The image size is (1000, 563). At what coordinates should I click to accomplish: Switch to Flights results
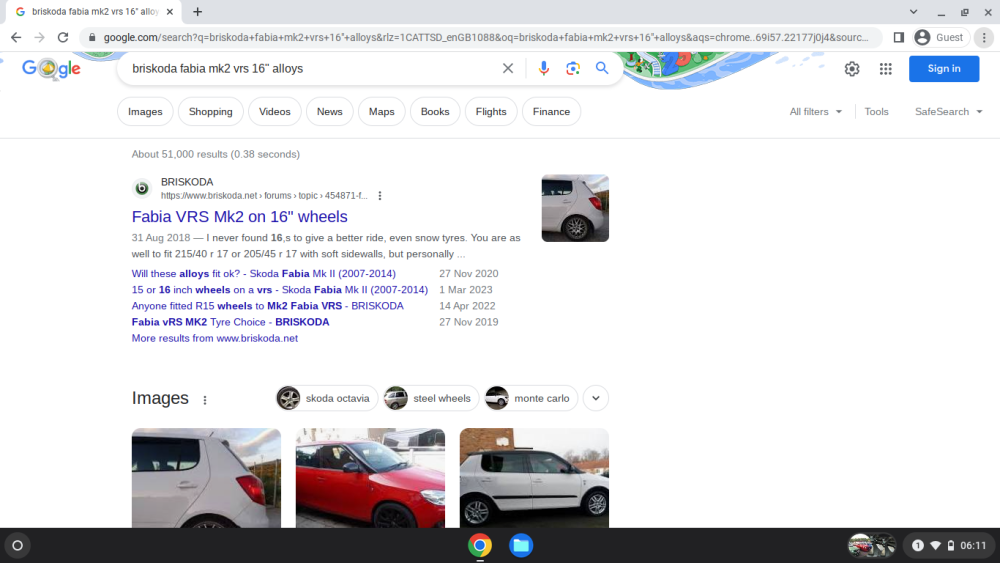(491, 112)
